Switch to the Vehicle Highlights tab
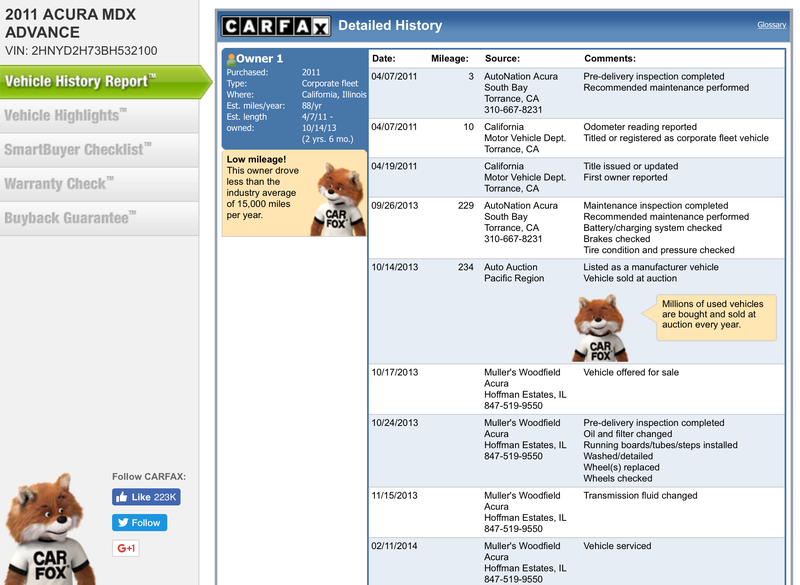This screenshot has height=585, width=800. click(x=99, y=116)
